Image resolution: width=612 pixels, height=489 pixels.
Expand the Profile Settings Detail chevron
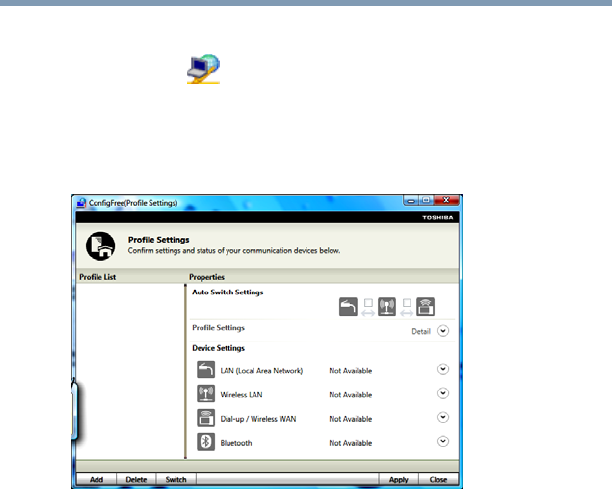click(x=443, y=331)
